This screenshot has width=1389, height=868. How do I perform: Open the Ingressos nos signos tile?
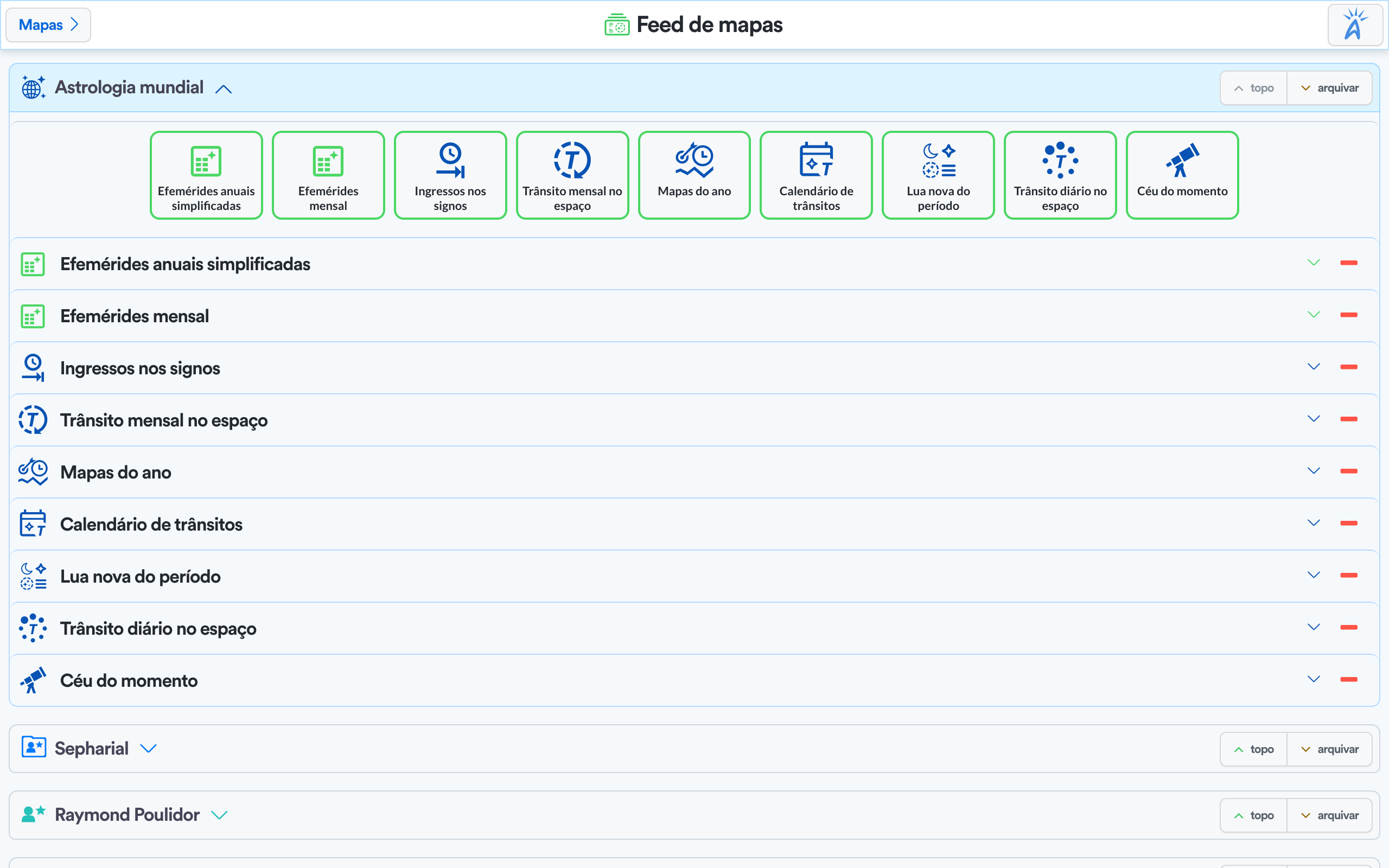450,175
